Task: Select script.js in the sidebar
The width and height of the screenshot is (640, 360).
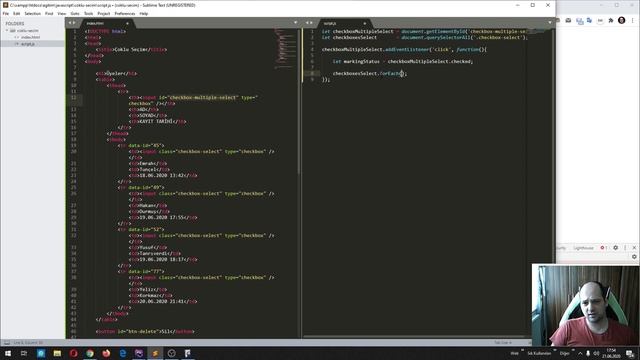Action: click(x=28, y=44)
